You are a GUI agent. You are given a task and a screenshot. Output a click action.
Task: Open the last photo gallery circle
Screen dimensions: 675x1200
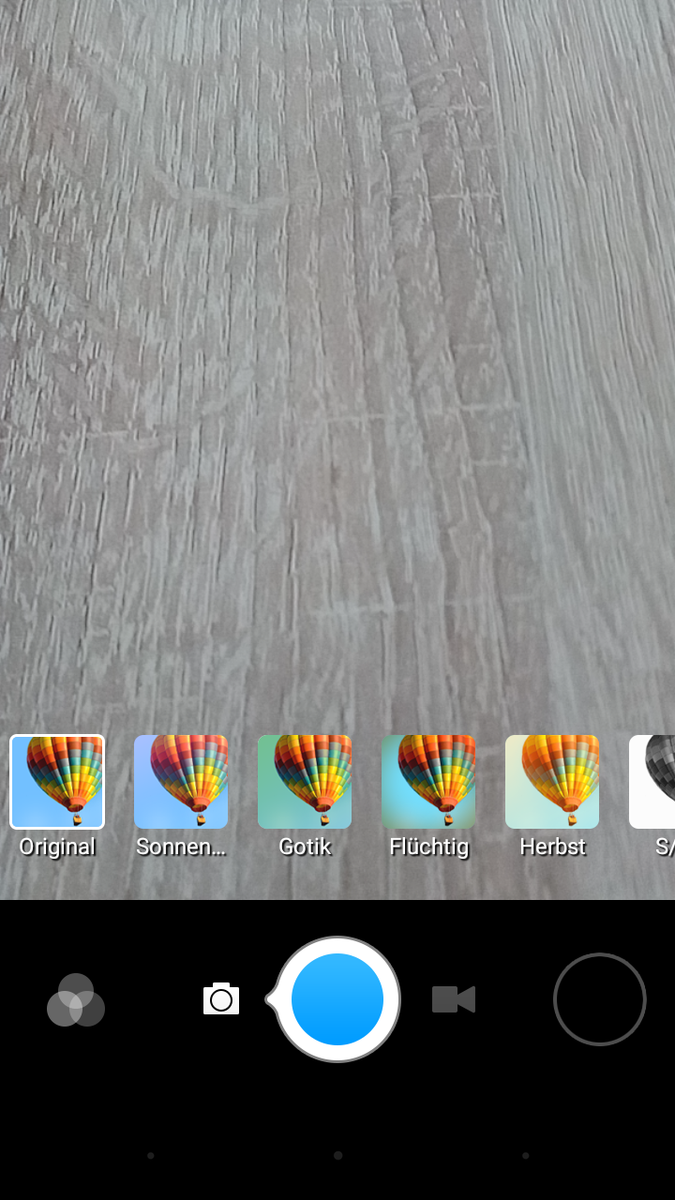coord(599,999)
